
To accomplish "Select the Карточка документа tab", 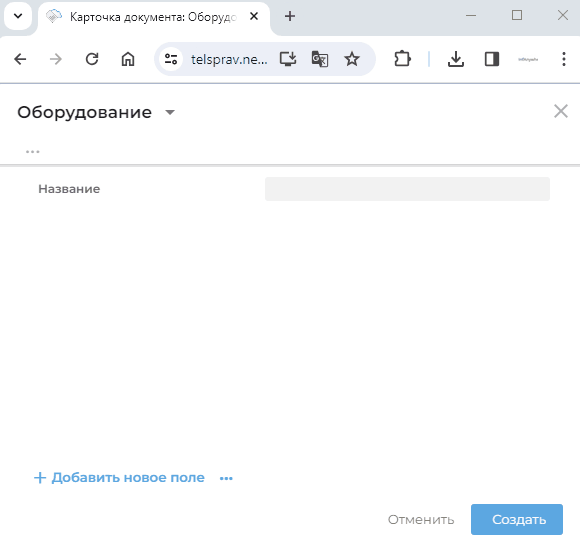I will (x=153, y=17).
